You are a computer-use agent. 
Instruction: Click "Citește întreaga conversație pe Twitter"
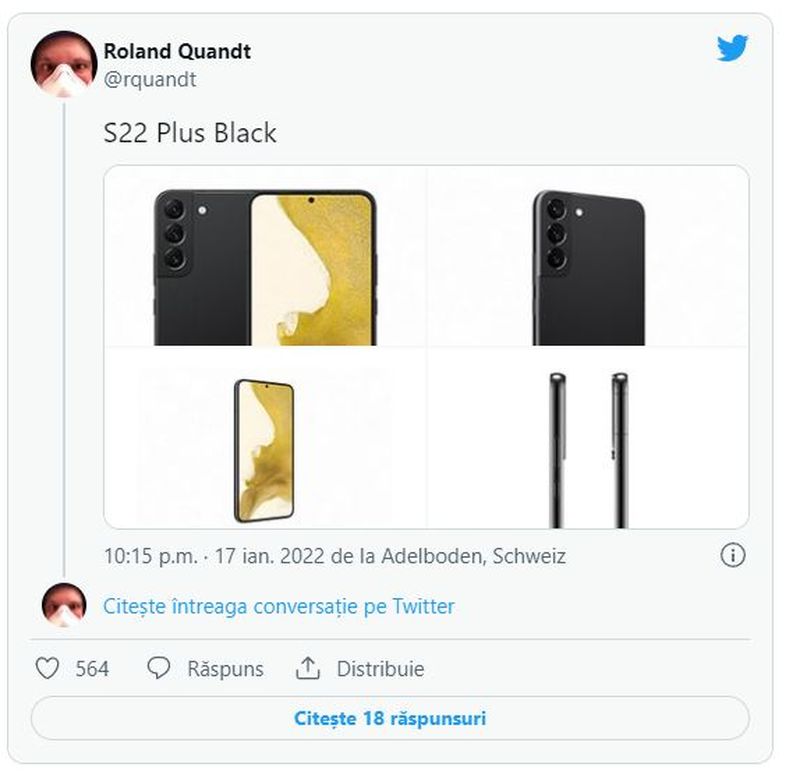point(279,606)
